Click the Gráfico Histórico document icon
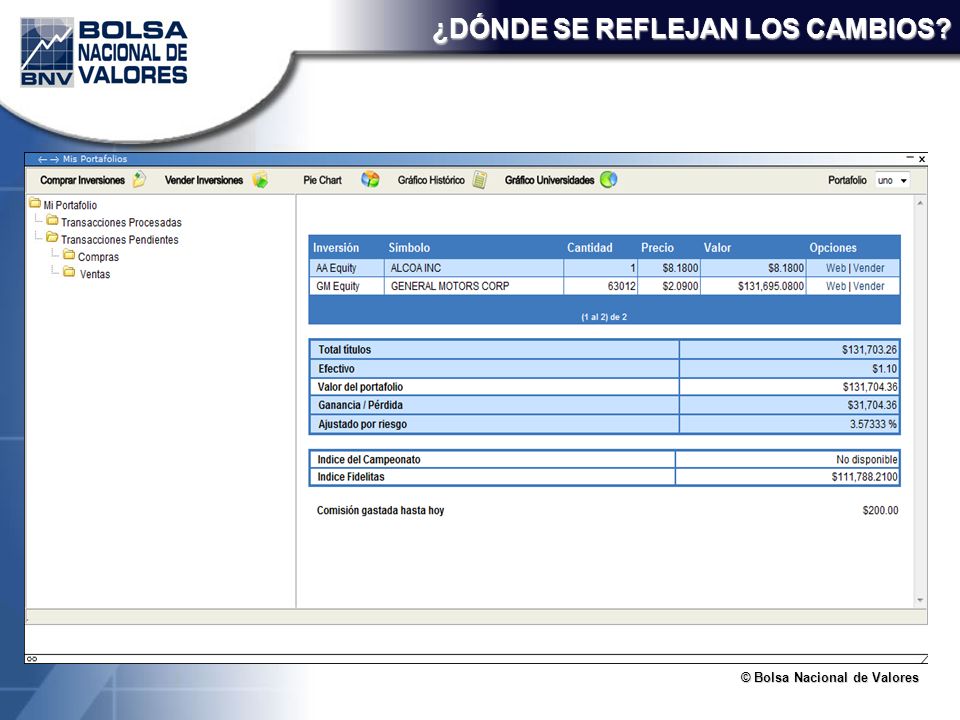Viewport: 960px width, 720px height. tap(479, 180)
